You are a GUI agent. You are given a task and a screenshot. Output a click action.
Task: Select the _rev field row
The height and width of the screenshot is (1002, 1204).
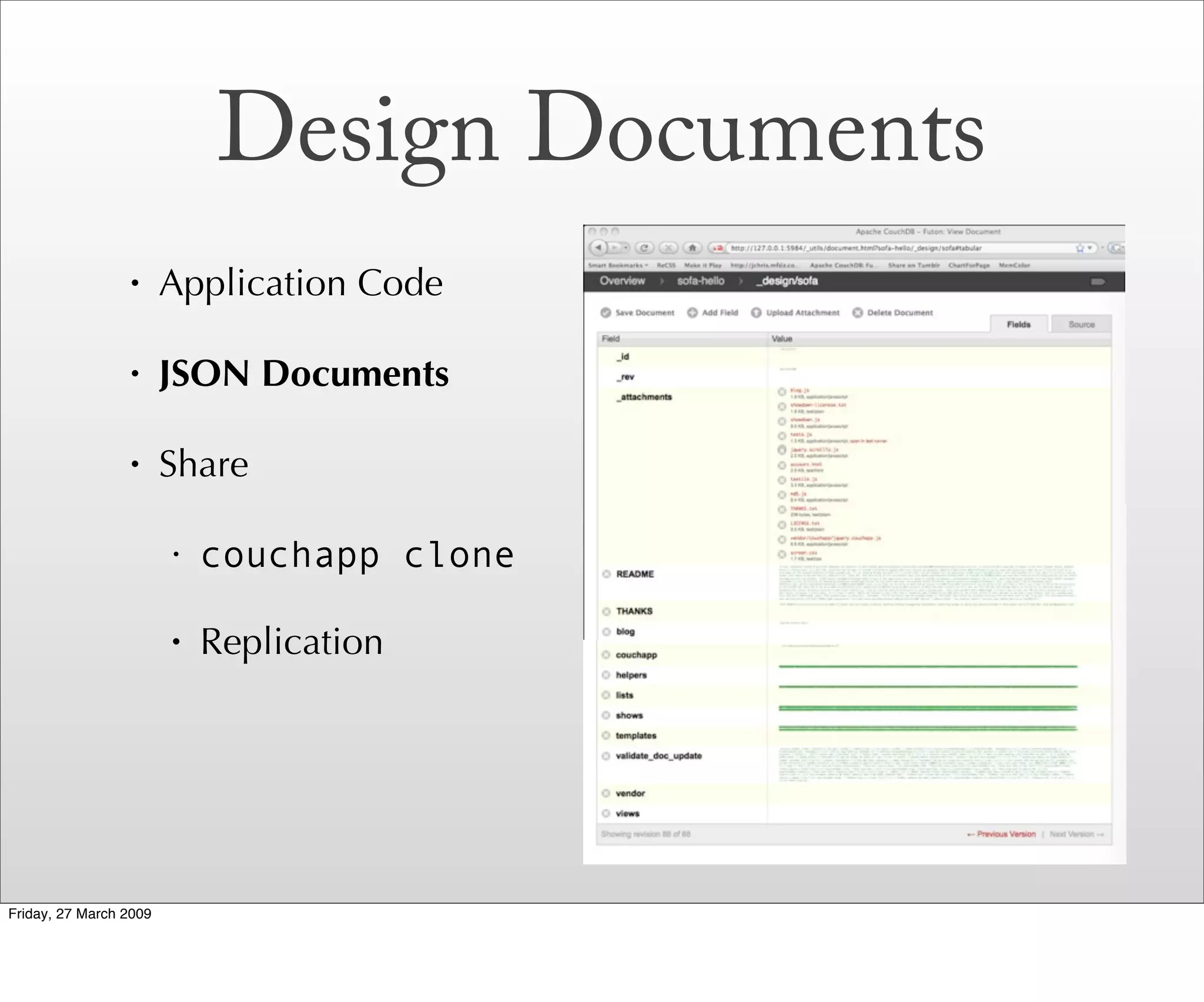pyautogui.click(x=854, y=377)
